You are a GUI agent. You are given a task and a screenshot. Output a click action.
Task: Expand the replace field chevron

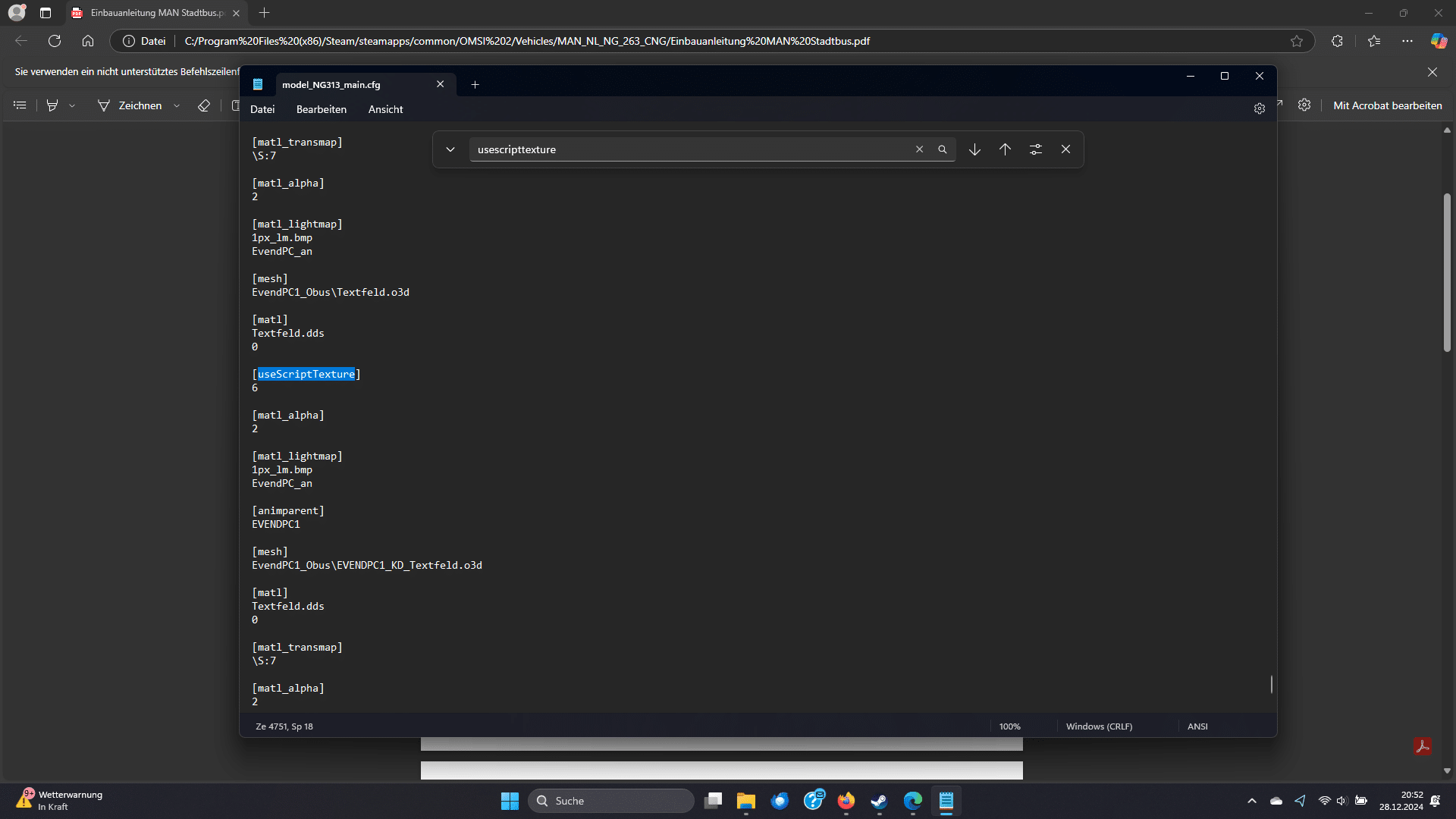pos(450,149)
